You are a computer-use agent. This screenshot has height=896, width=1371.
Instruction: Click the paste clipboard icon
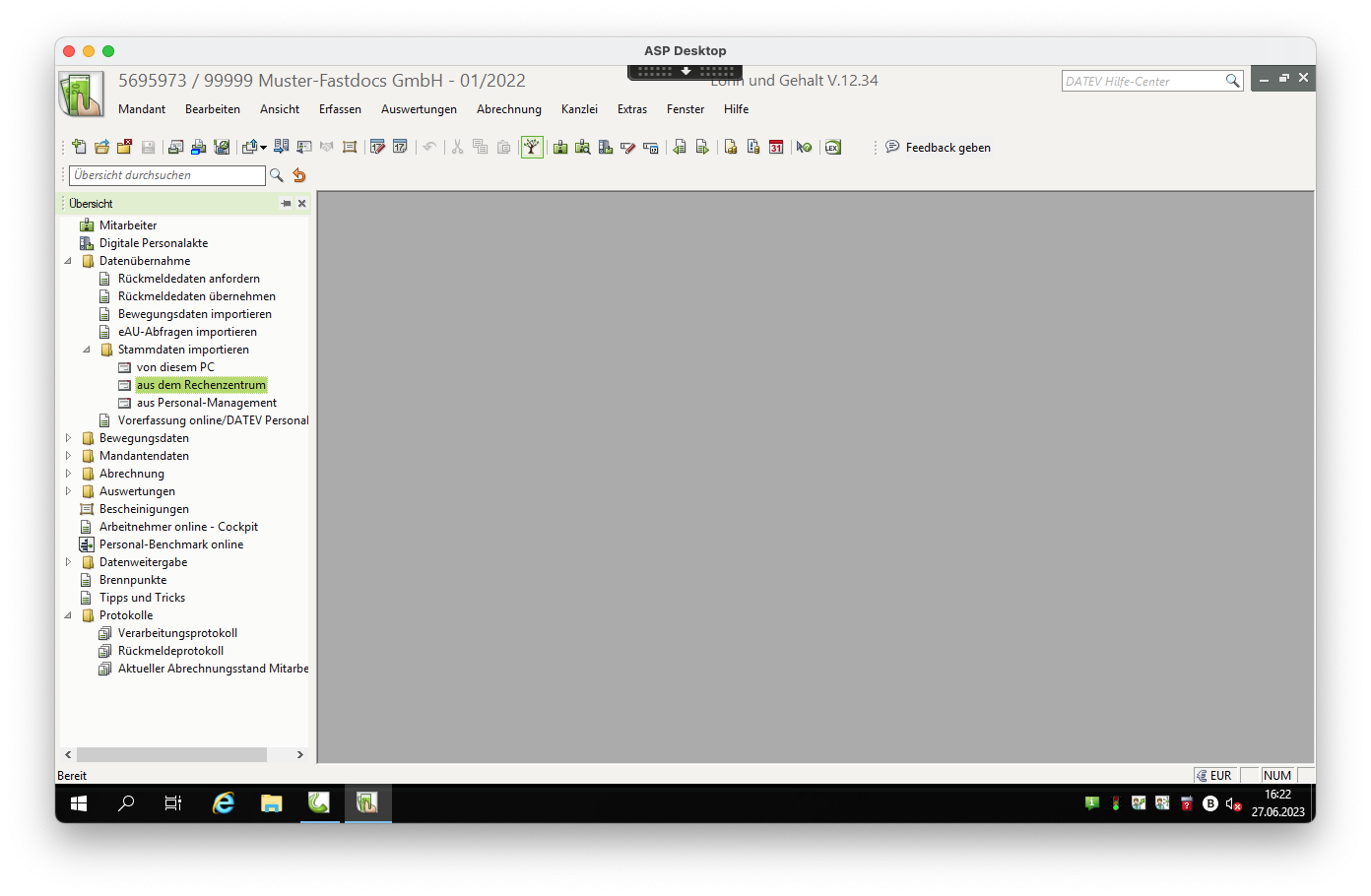504,147
